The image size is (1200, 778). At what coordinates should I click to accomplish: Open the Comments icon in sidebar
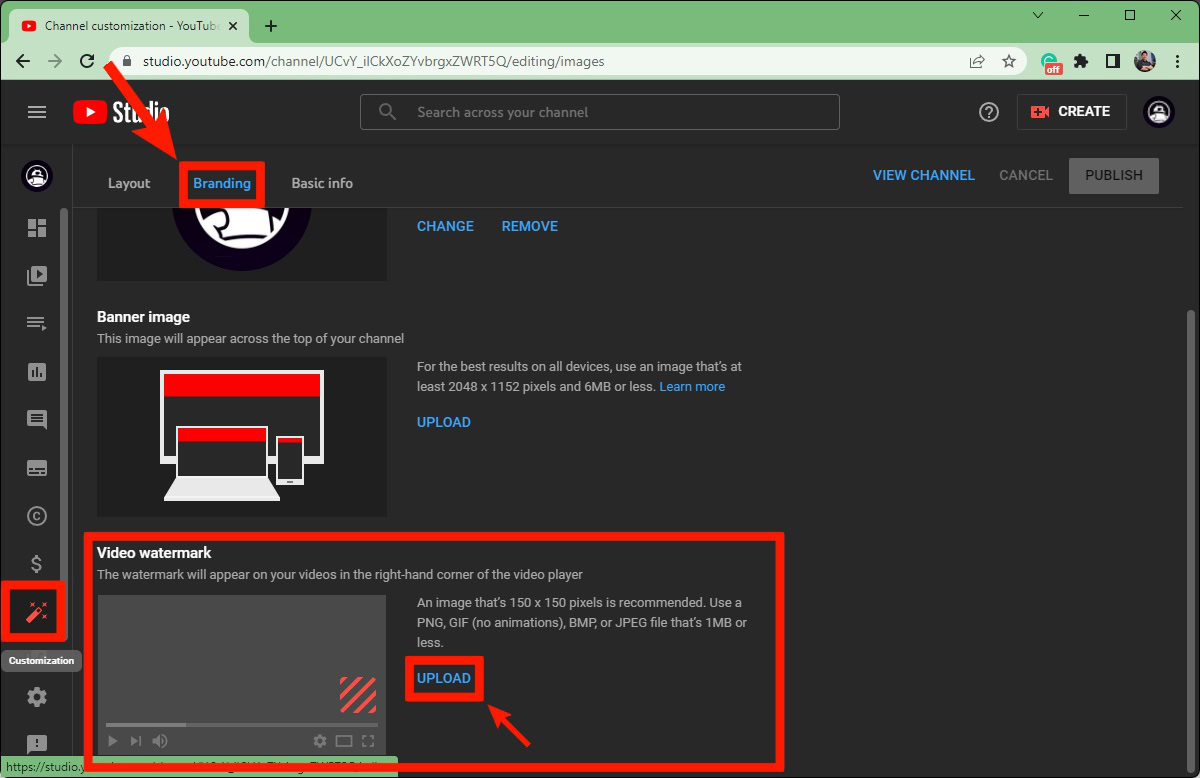click(37, 420)
